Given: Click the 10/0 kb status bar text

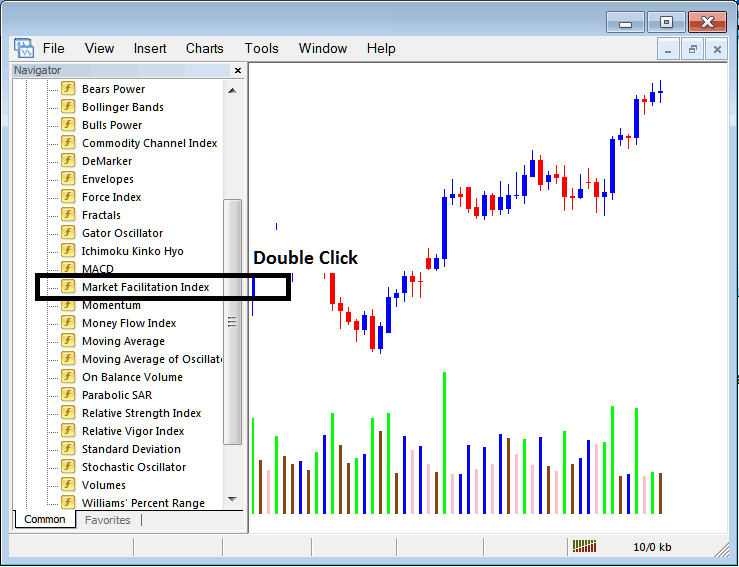Looking at the screenshot, I should pyautogui.click(x=652, y=547).
